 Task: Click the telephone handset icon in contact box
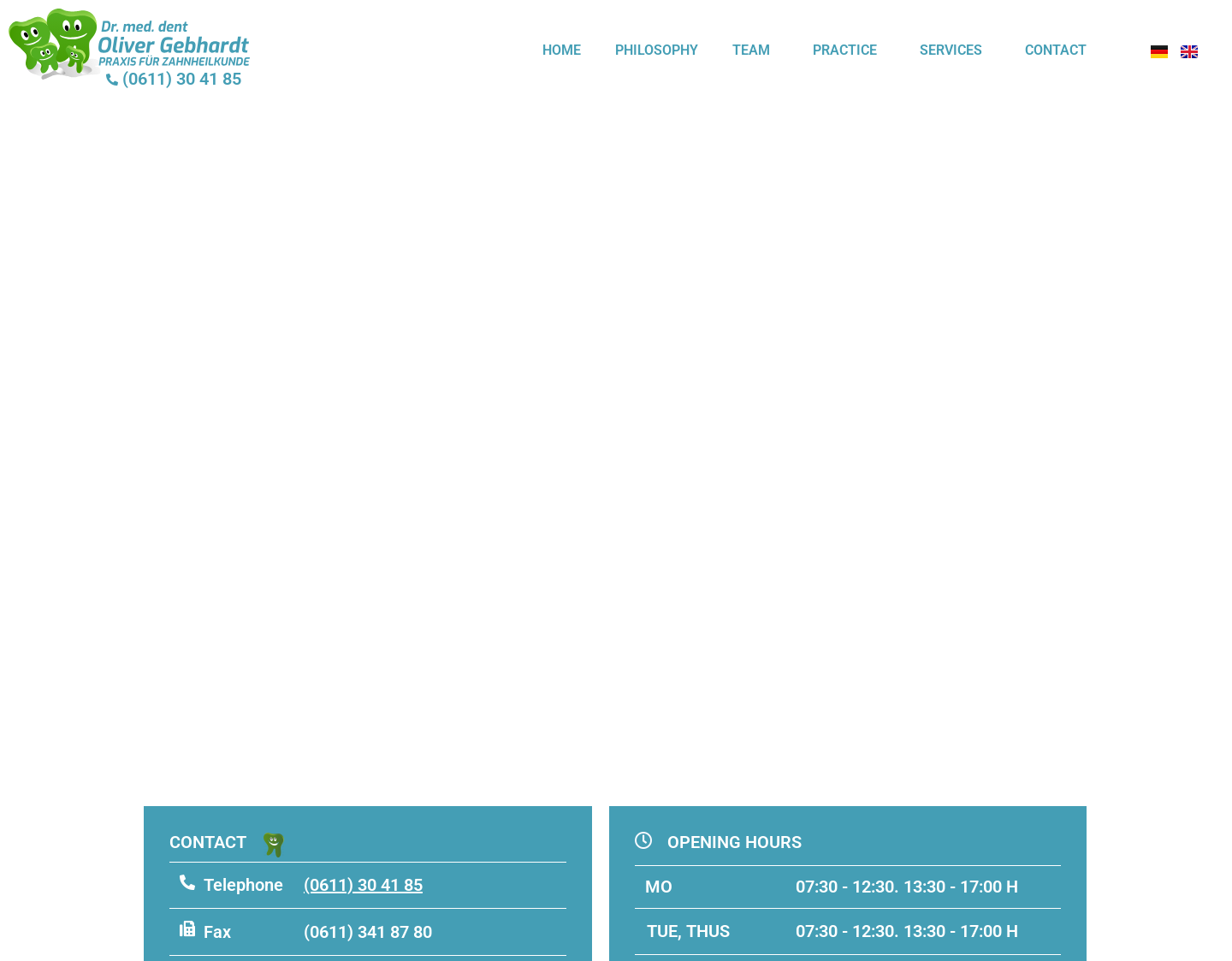pyautogui.click(x=187, y=882)
